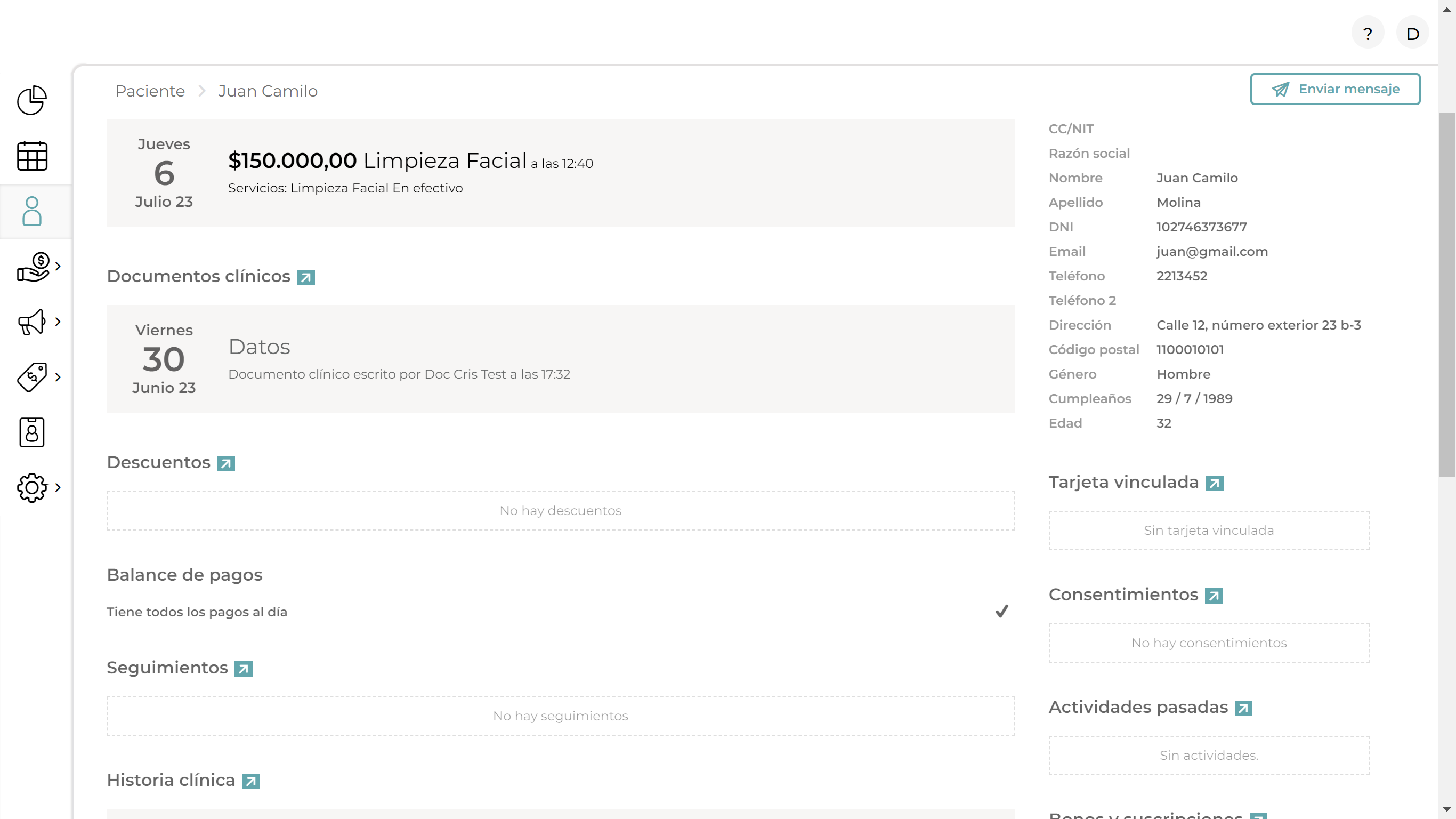Open the payments hand-with-coin icon
This screenshot has width=1456, height=819.
tap(34, 267)
